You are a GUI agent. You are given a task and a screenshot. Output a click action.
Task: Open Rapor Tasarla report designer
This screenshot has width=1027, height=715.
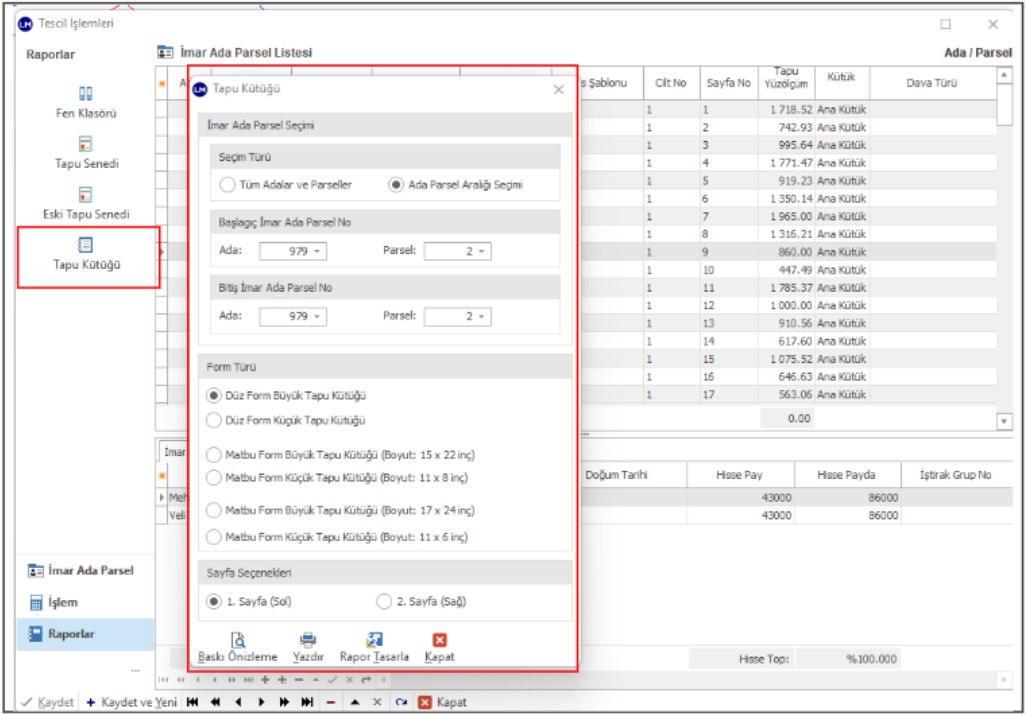(375, 641)
